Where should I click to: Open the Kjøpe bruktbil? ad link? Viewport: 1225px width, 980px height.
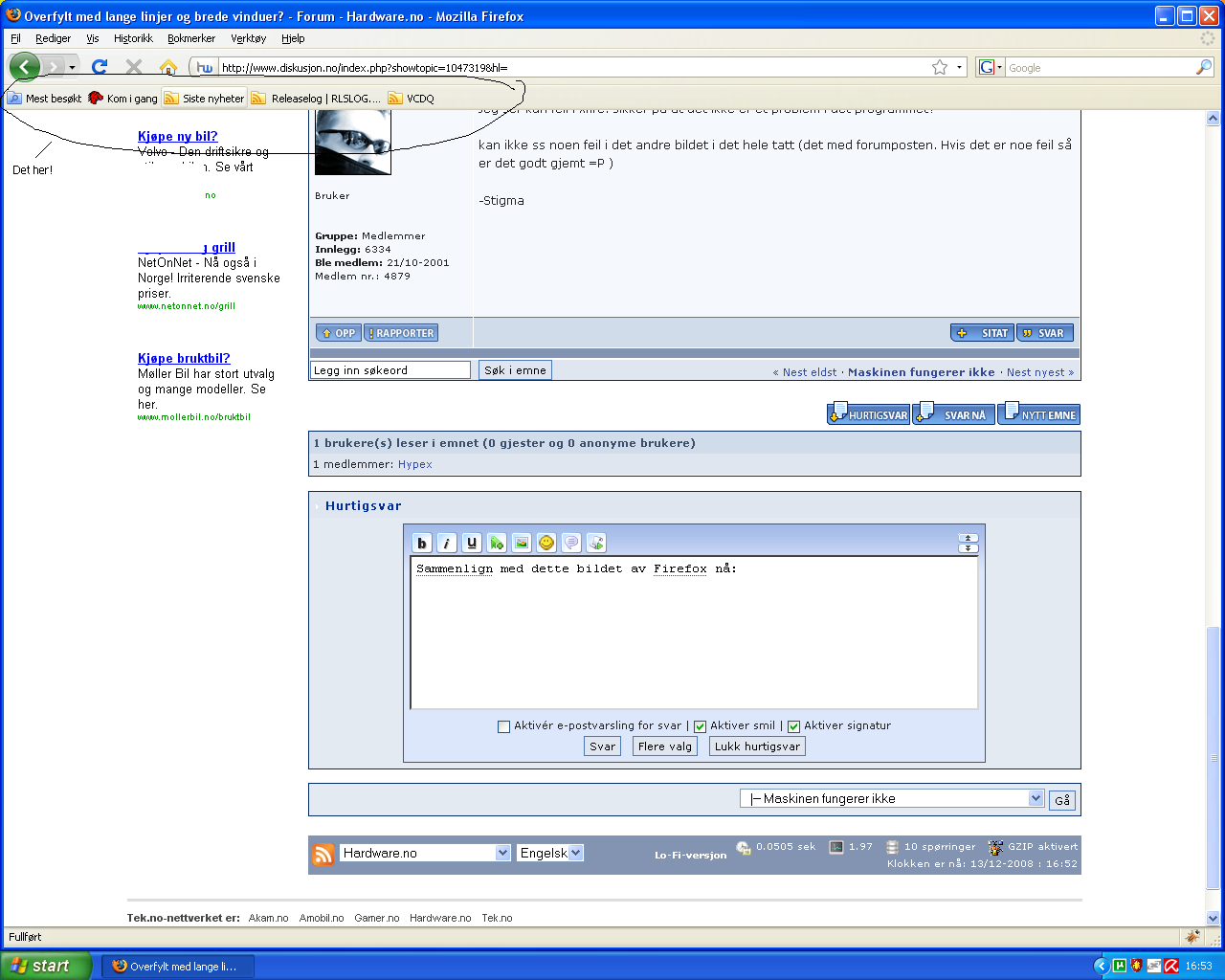184,358
